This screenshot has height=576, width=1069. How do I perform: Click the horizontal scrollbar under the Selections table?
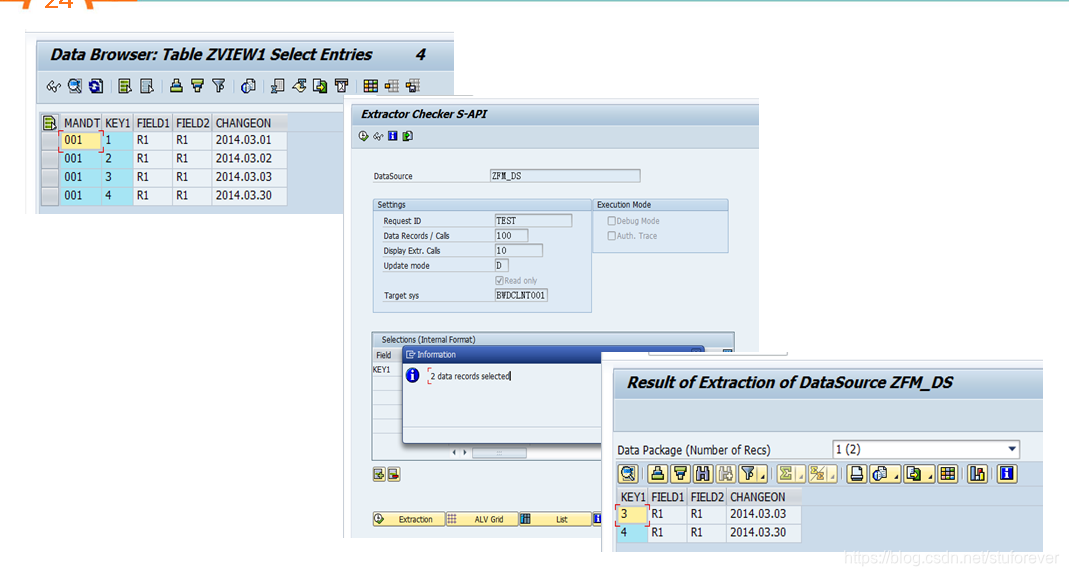point(499,452)
